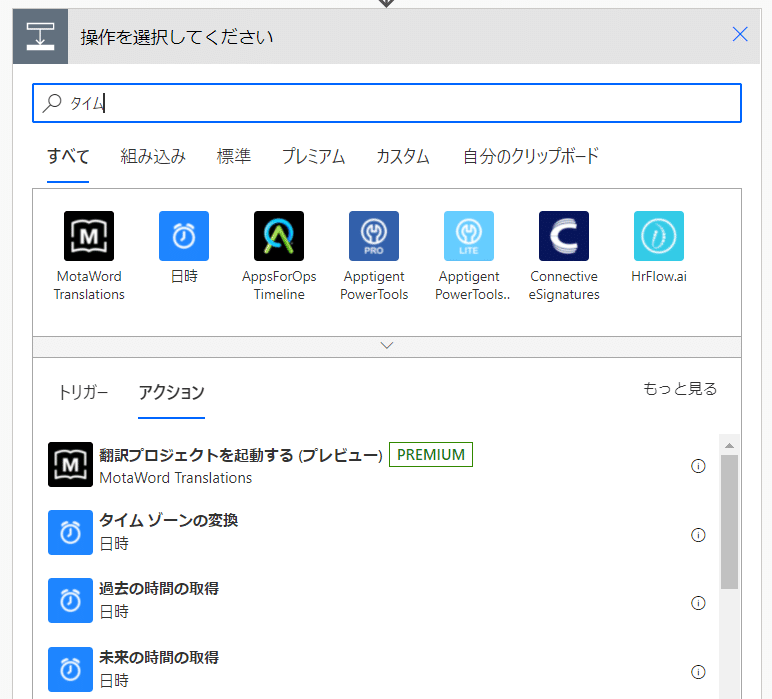Switch to the すべて tab
Image resolution: width=772 pixels, height=699 pixels.
click(x=68, y=157)
